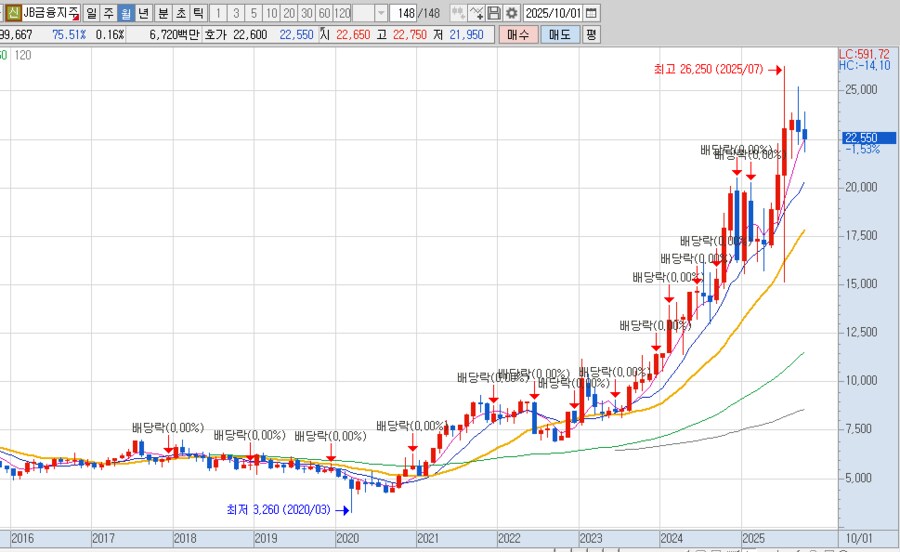The height and width of the screenshot is (552, 900).
Task: Open the calendar date picker icon
Action: point(591,13)
